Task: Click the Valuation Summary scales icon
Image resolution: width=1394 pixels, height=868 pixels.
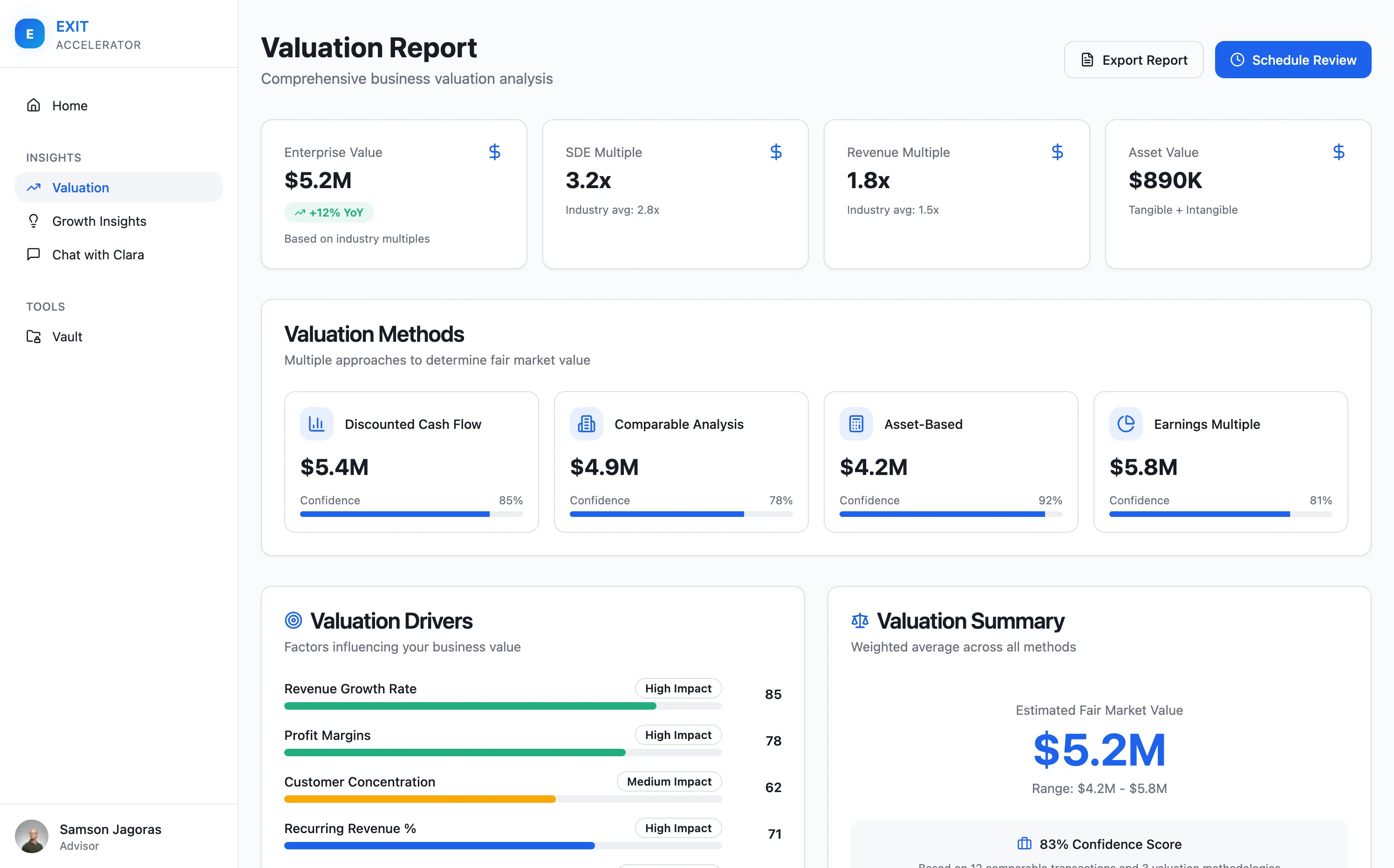Action: pos(860,620)
